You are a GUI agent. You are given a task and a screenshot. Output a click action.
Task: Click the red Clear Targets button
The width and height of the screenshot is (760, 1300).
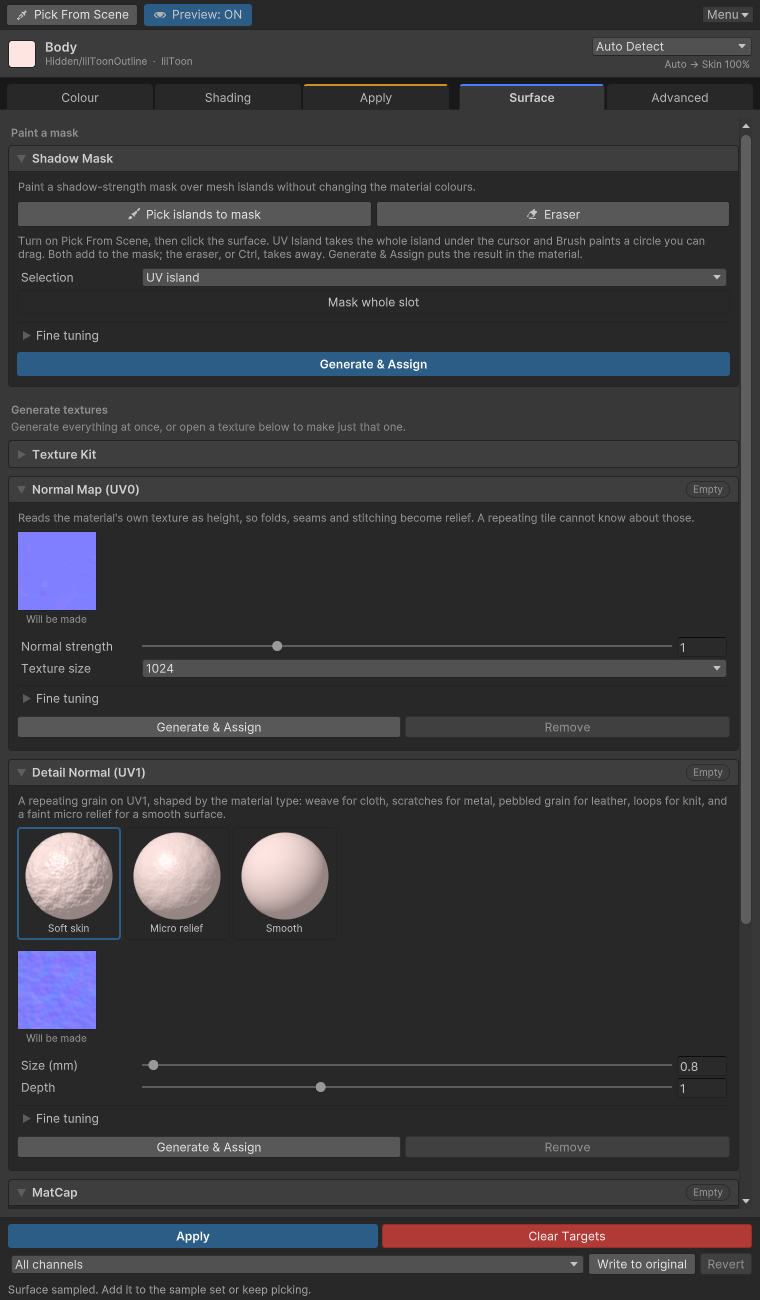click(567, 1236)
